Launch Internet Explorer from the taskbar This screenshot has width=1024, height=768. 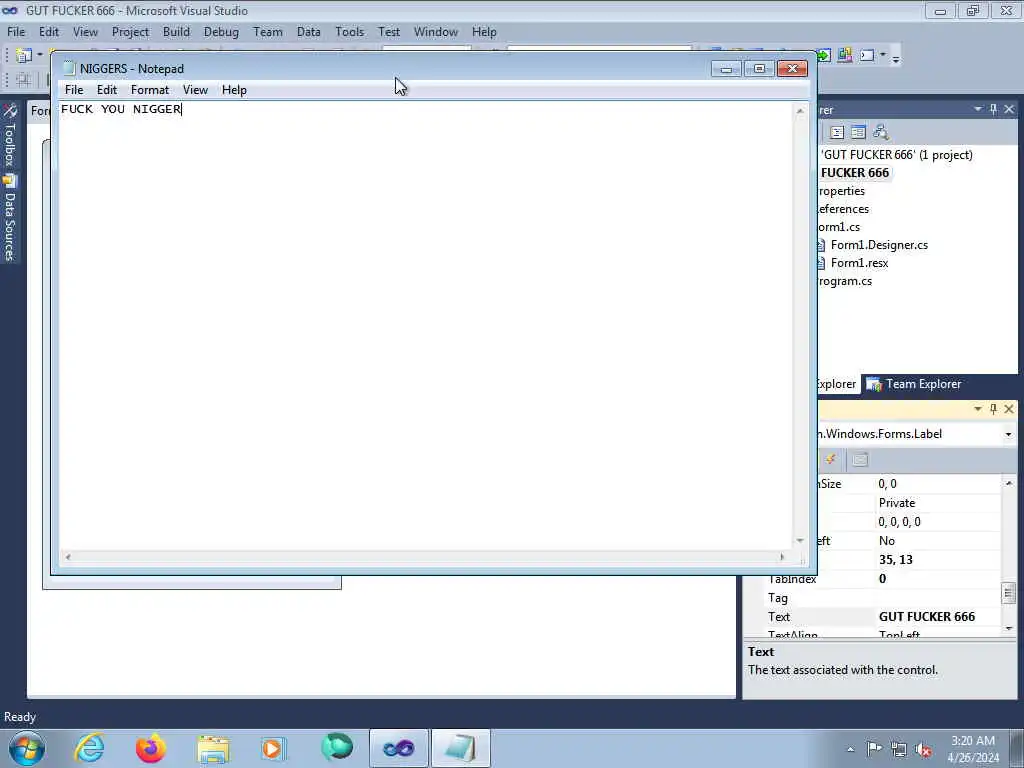[89, 748]
